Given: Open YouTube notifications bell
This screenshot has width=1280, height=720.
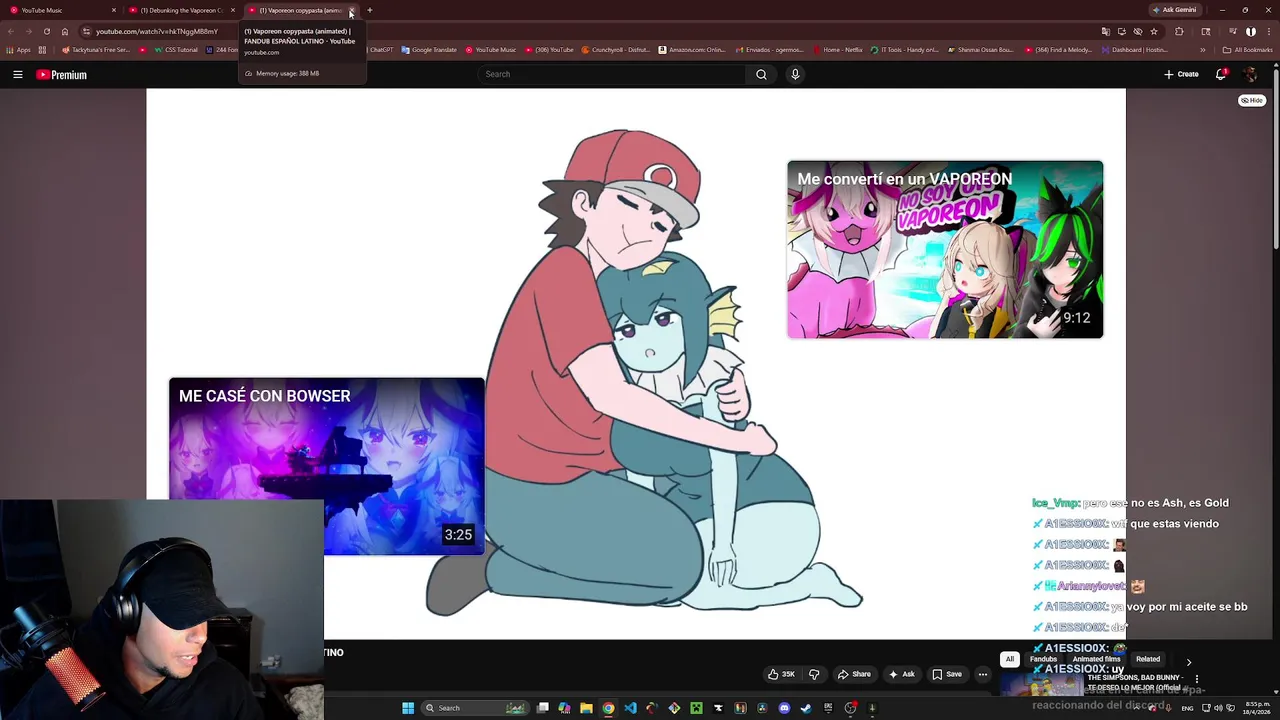Looking at the screenshot, I should 1221,74.
